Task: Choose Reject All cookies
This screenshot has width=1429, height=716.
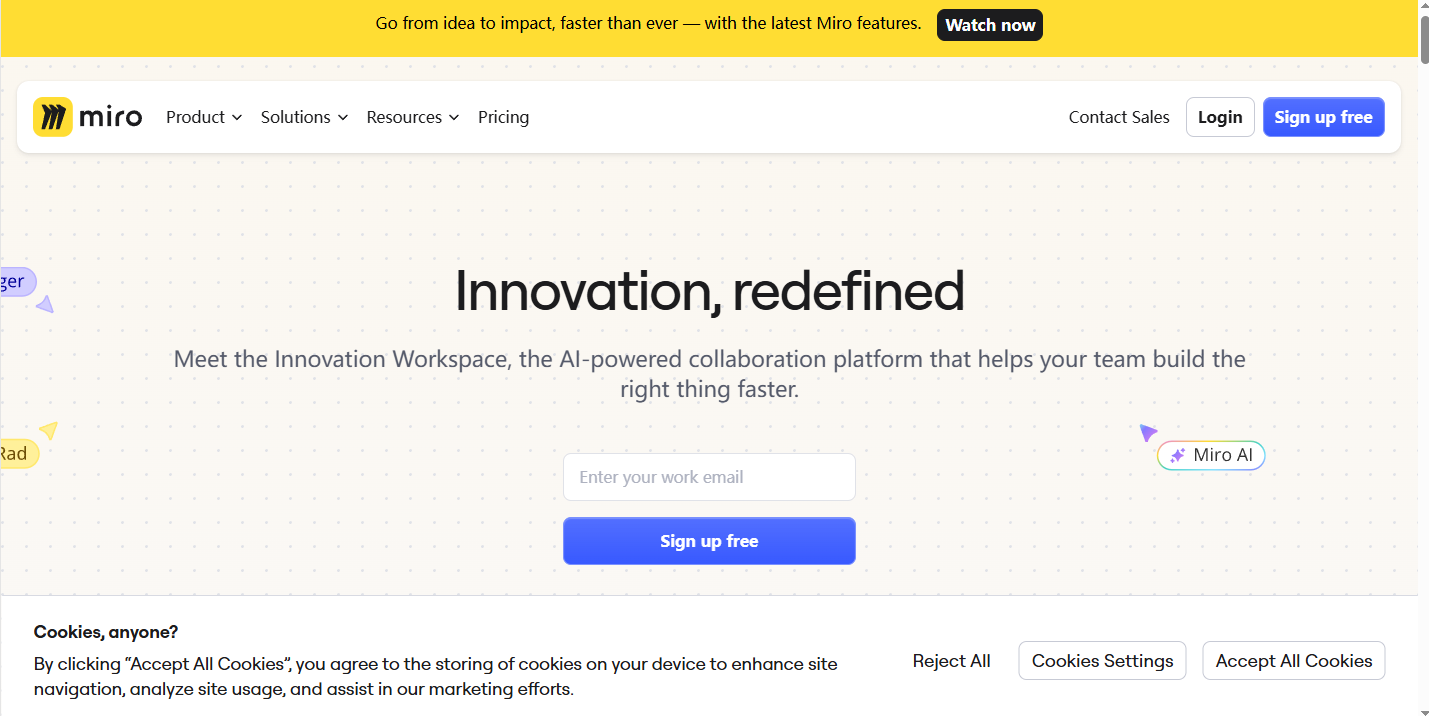Action: (951, 661)
